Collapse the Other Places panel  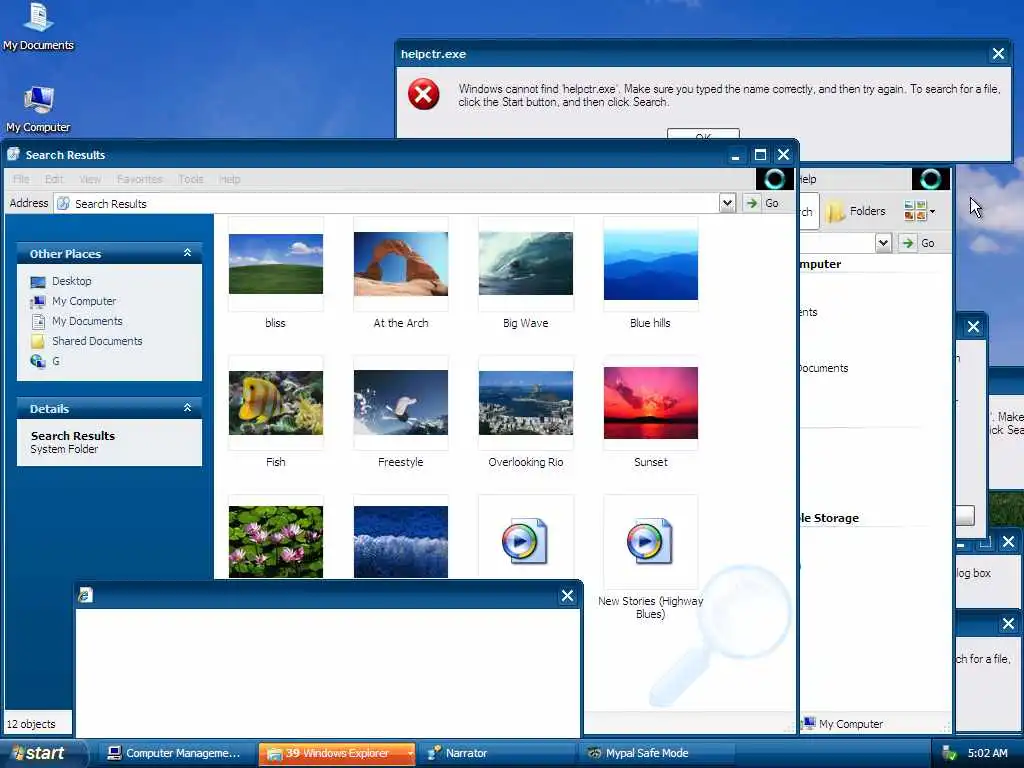pos(187,253)
